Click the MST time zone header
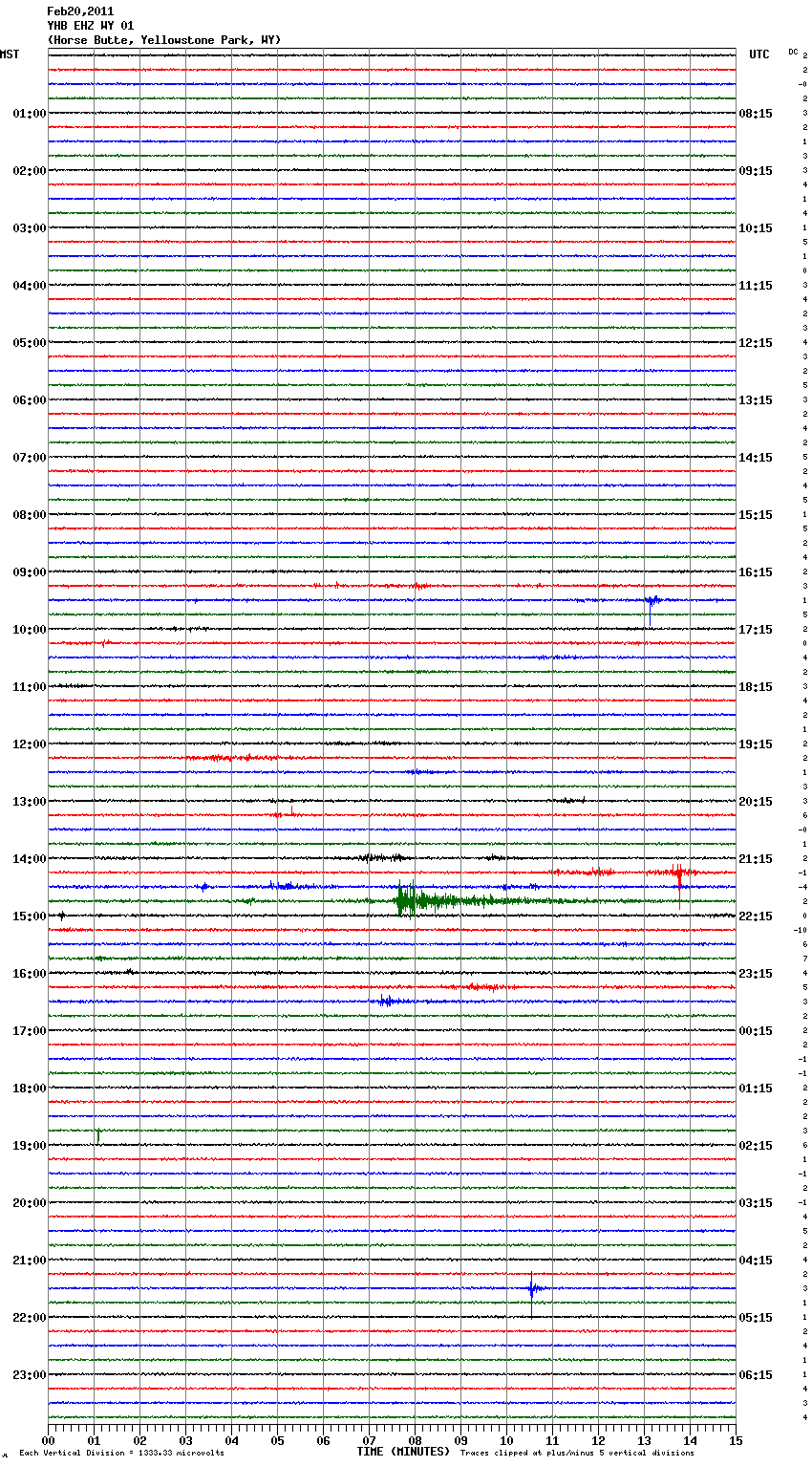812x1466 pixels. [x=10, y=54]
